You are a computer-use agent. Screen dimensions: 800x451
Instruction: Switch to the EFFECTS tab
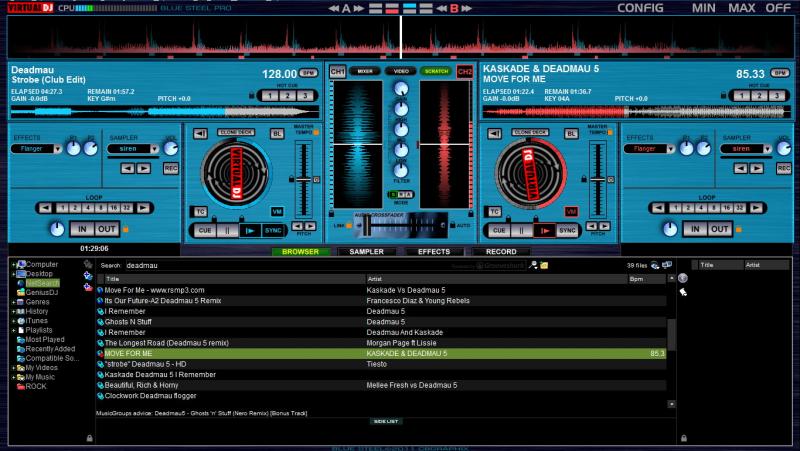click(434, 252)
